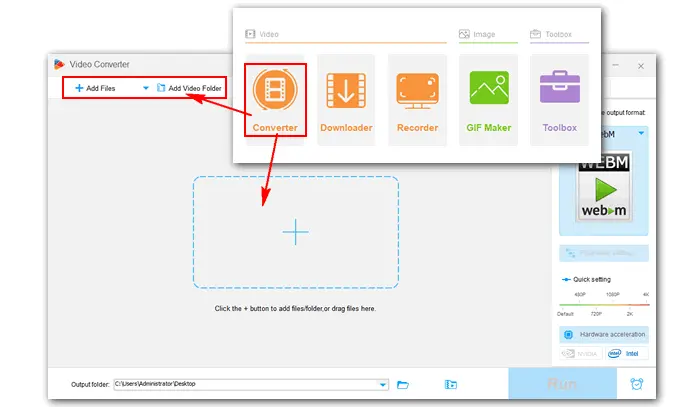Viewport: 700px width, 407px height.
Task: Browse for output folder icon
Action: [x=403, y=384]
